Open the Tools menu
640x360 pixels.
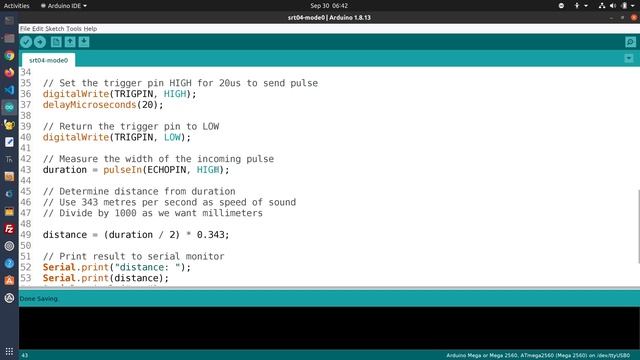73,29
